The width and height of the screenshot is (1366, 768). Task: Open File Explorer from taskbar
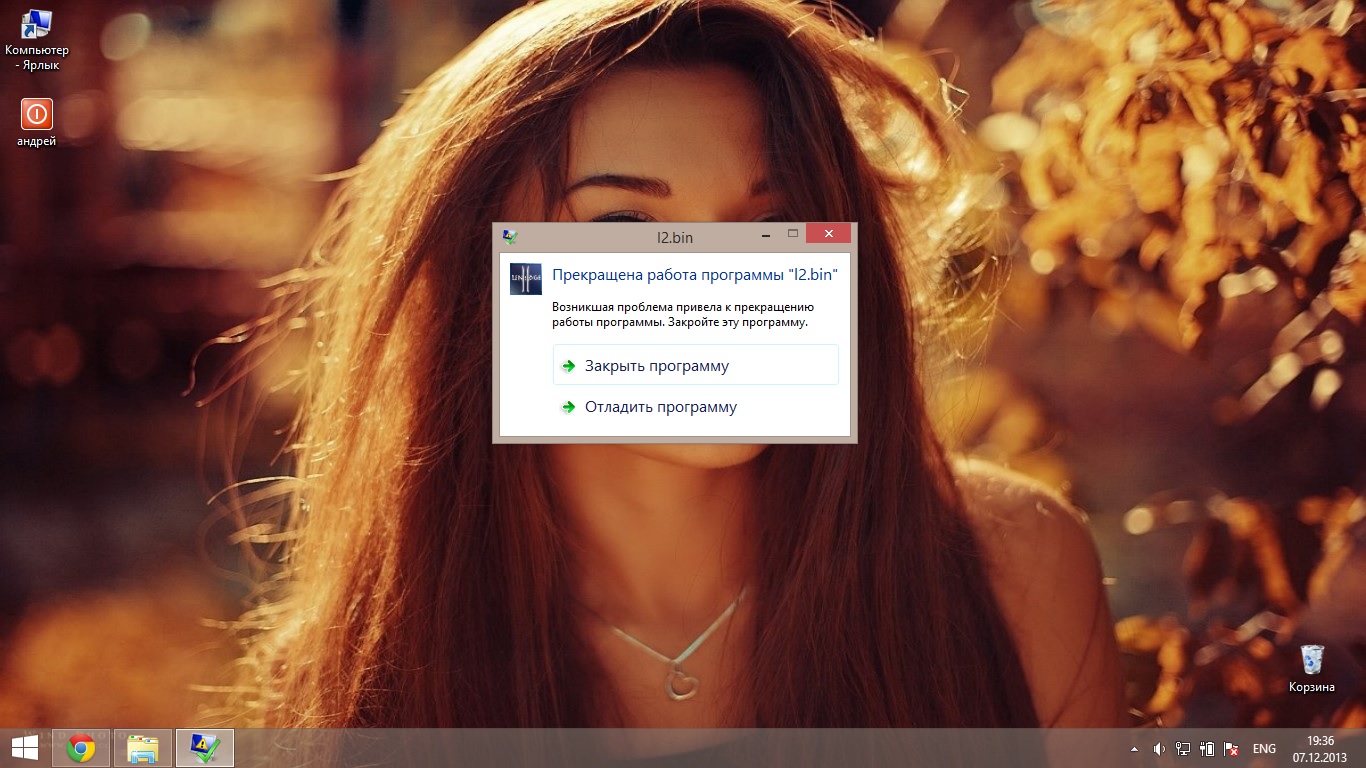point(143,748)
